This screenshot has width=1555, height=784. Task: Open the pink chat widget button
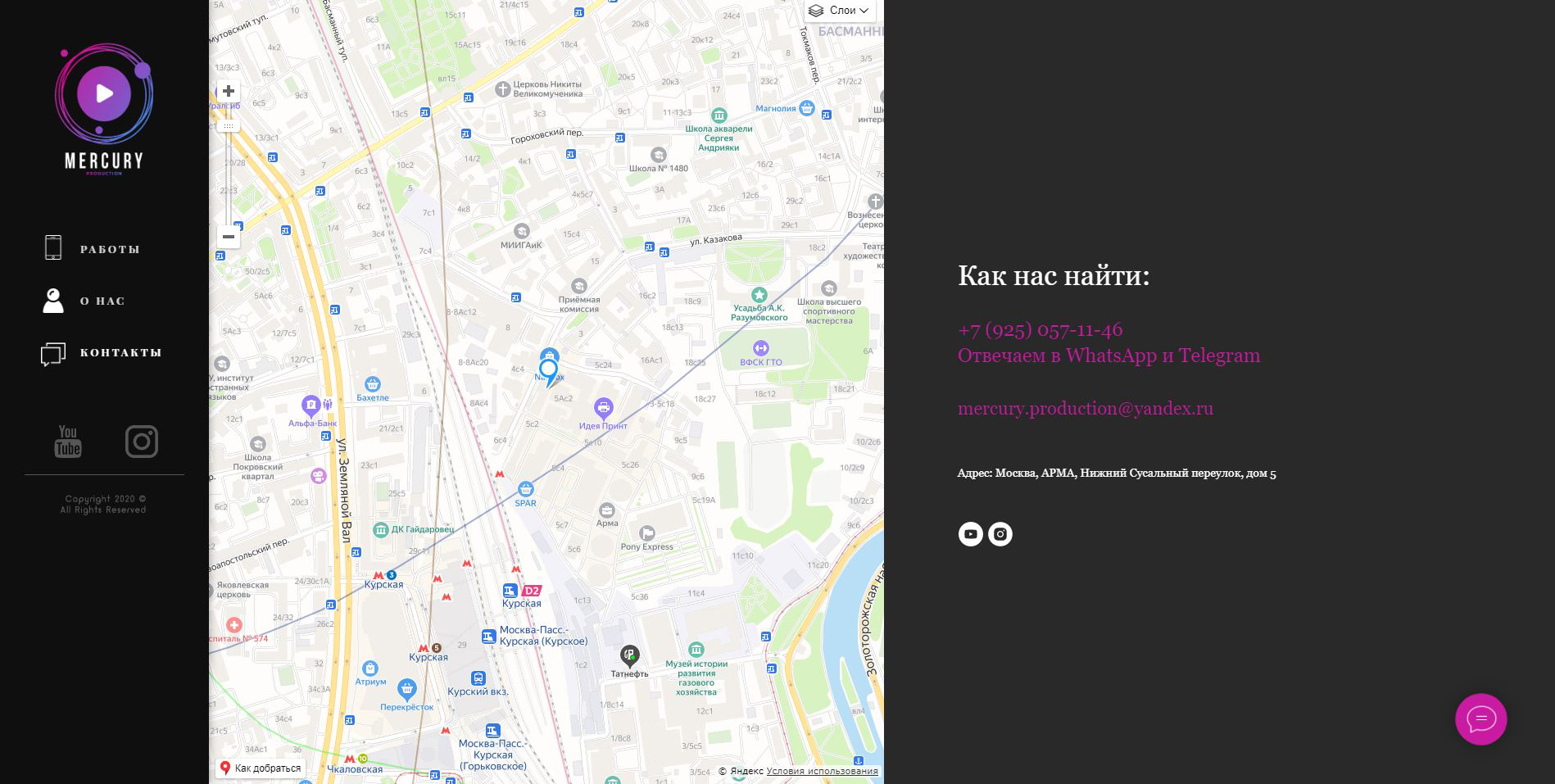coord(1480,719)
